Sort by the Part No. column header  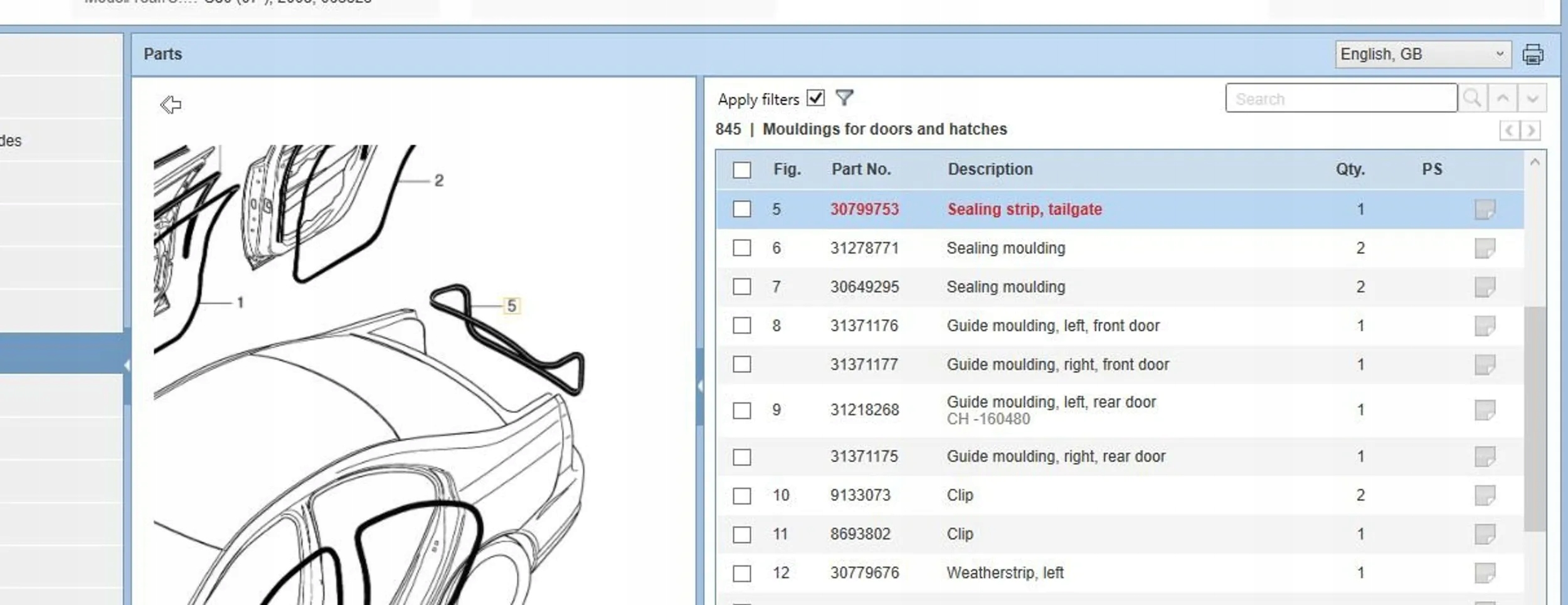point(861,169)
